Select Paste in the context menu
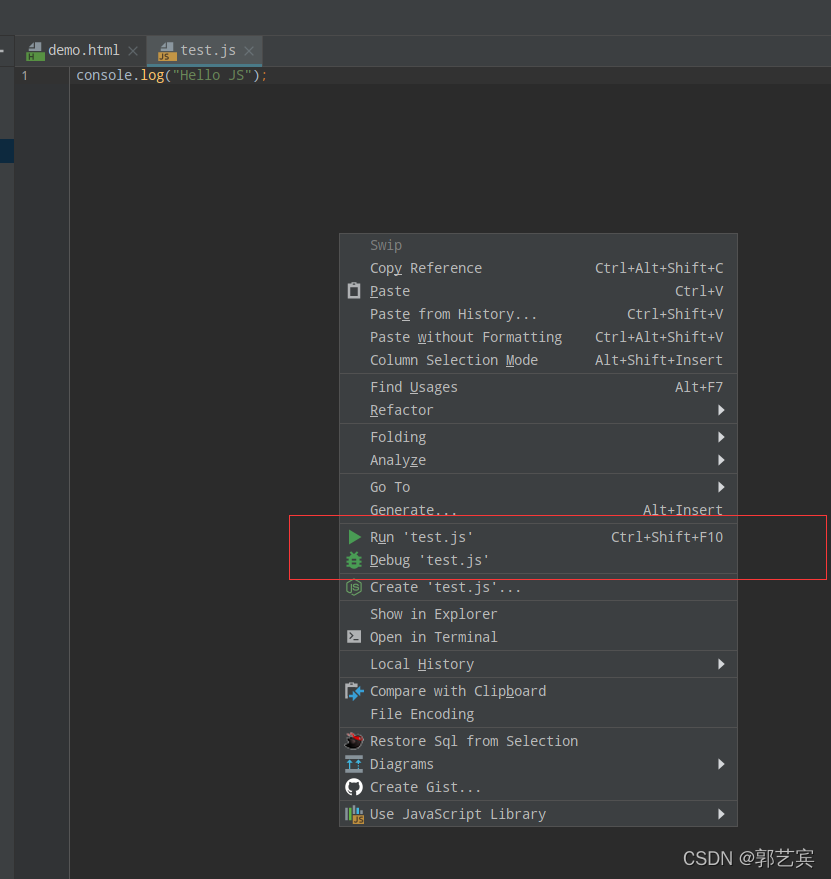Image resolution: width=831 pixels, height=879 pixels. (538, 291)
